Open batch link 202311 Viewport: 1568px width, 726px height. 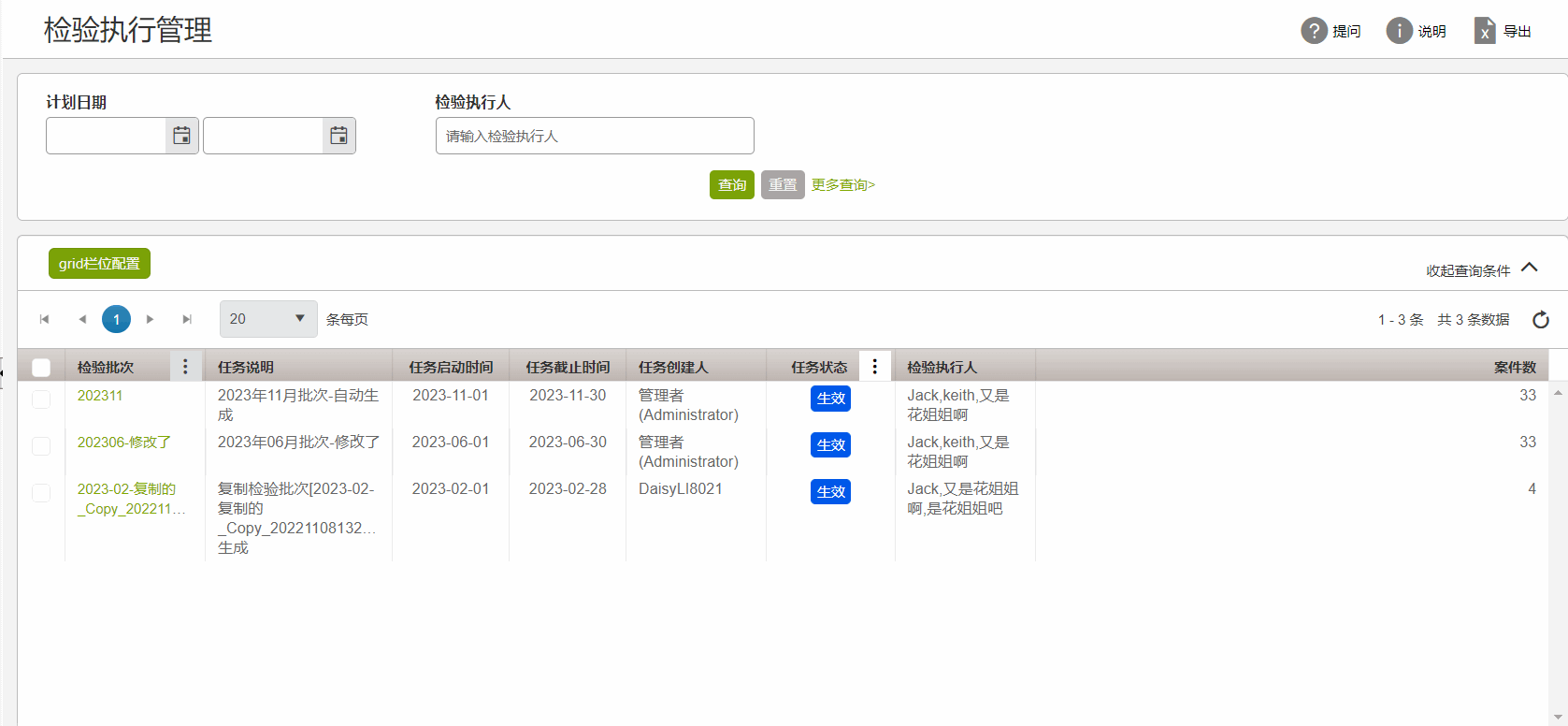coord(100,396)
